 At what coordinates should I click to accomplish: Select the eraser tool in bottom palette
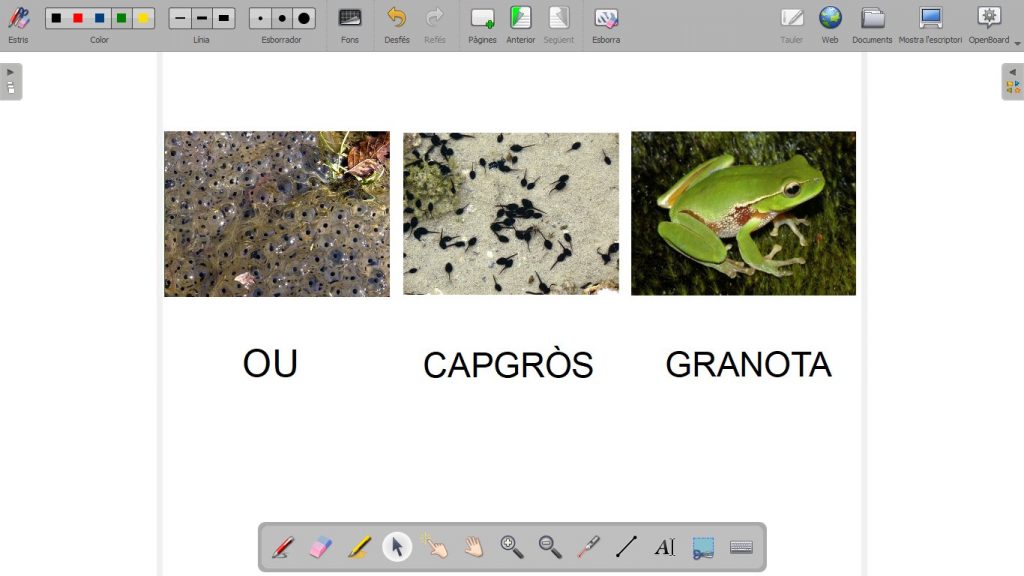[320, 547]
